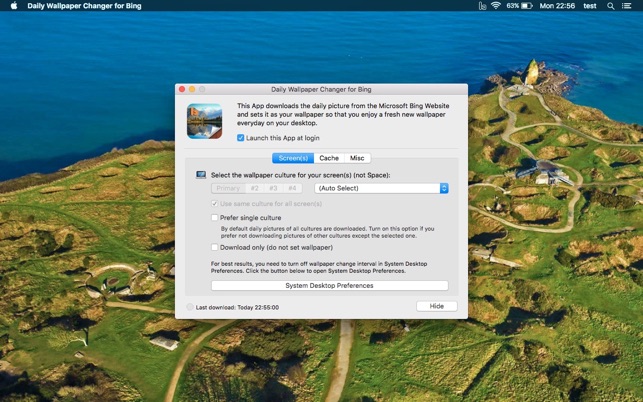Switch to the Misc tab

(357, 158)
